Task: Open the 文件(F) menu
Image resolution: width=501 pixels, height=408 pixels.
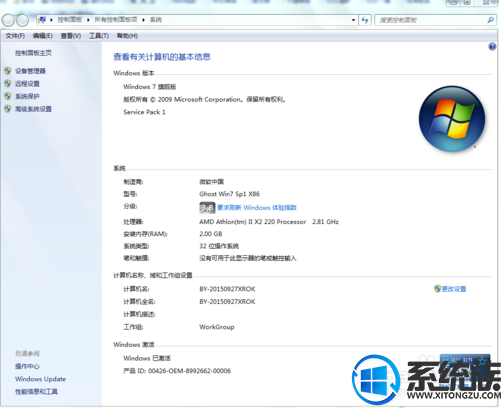Action: coord(15,36)
